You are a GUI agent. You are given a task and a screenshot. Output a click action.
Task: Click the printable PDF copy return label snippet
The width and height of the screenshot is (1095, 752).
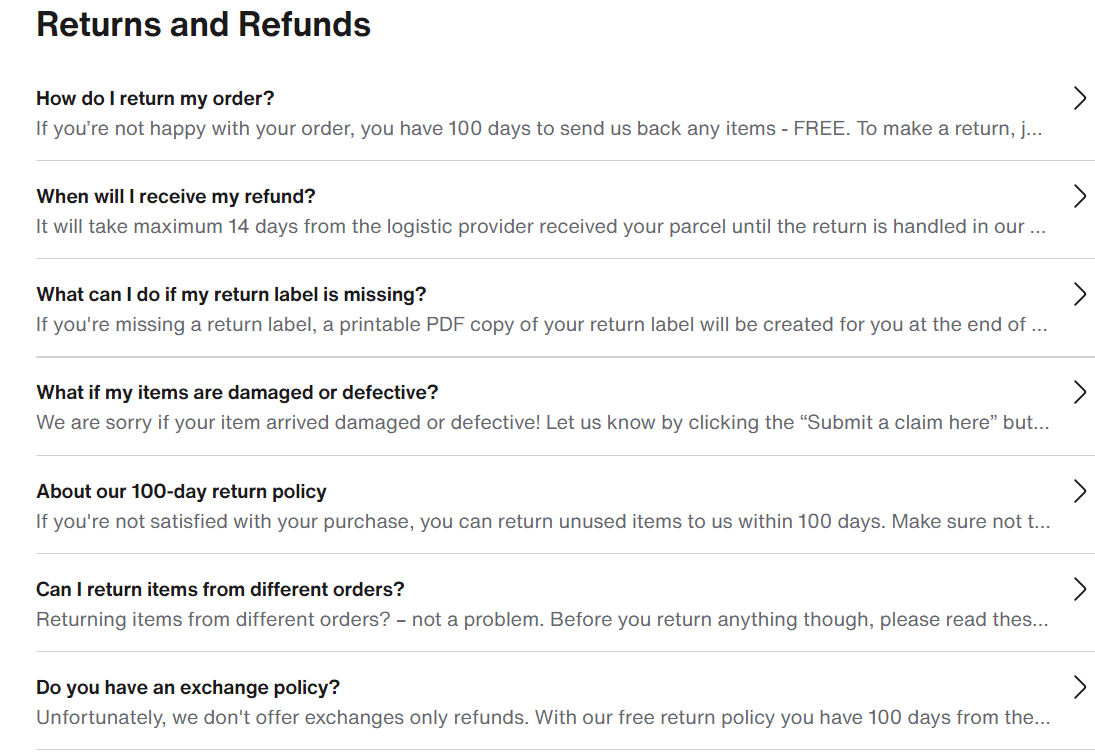[542, 325]
